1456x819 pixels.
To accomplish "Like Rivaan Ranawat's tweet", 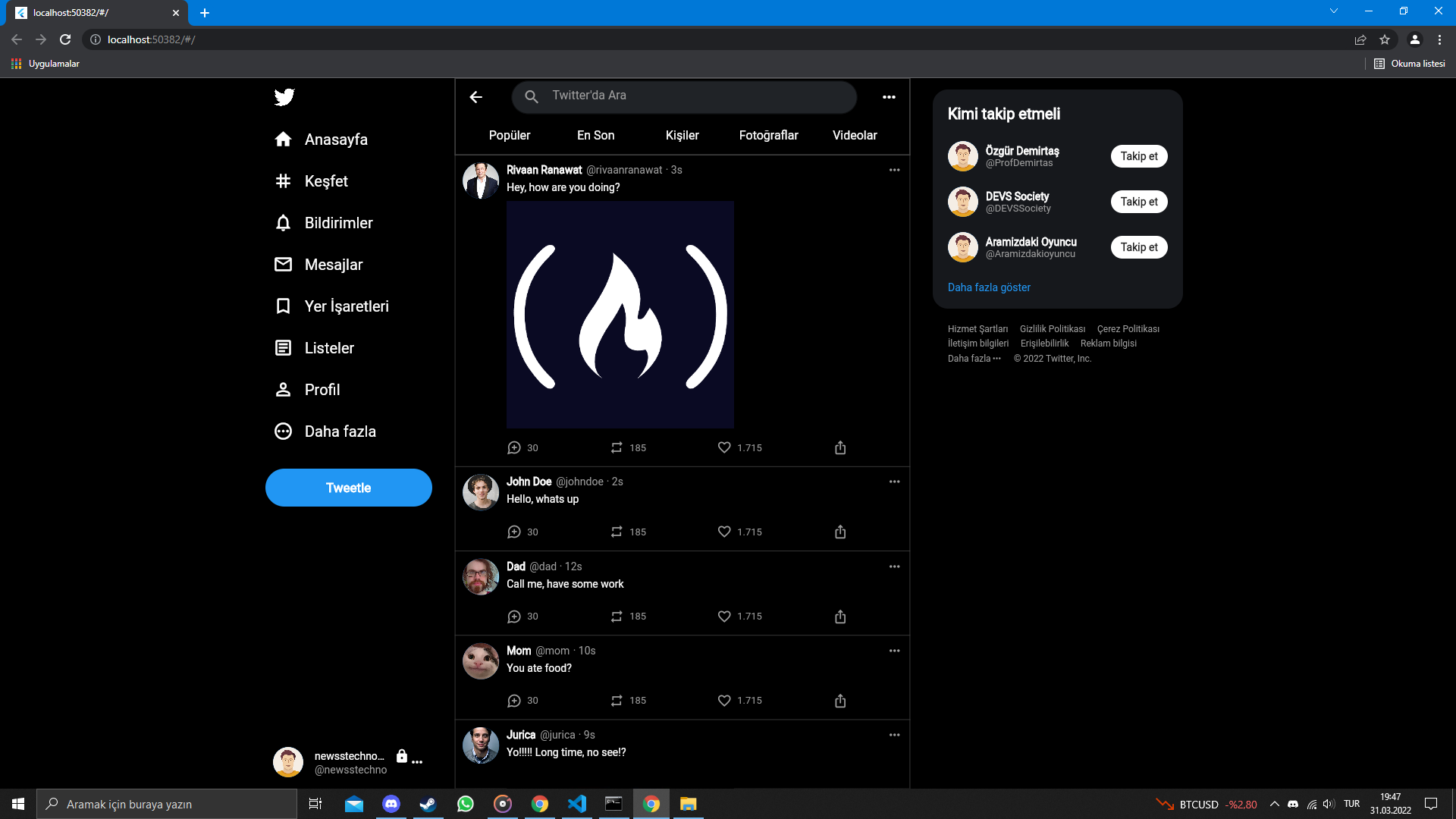I will point(724,448).
